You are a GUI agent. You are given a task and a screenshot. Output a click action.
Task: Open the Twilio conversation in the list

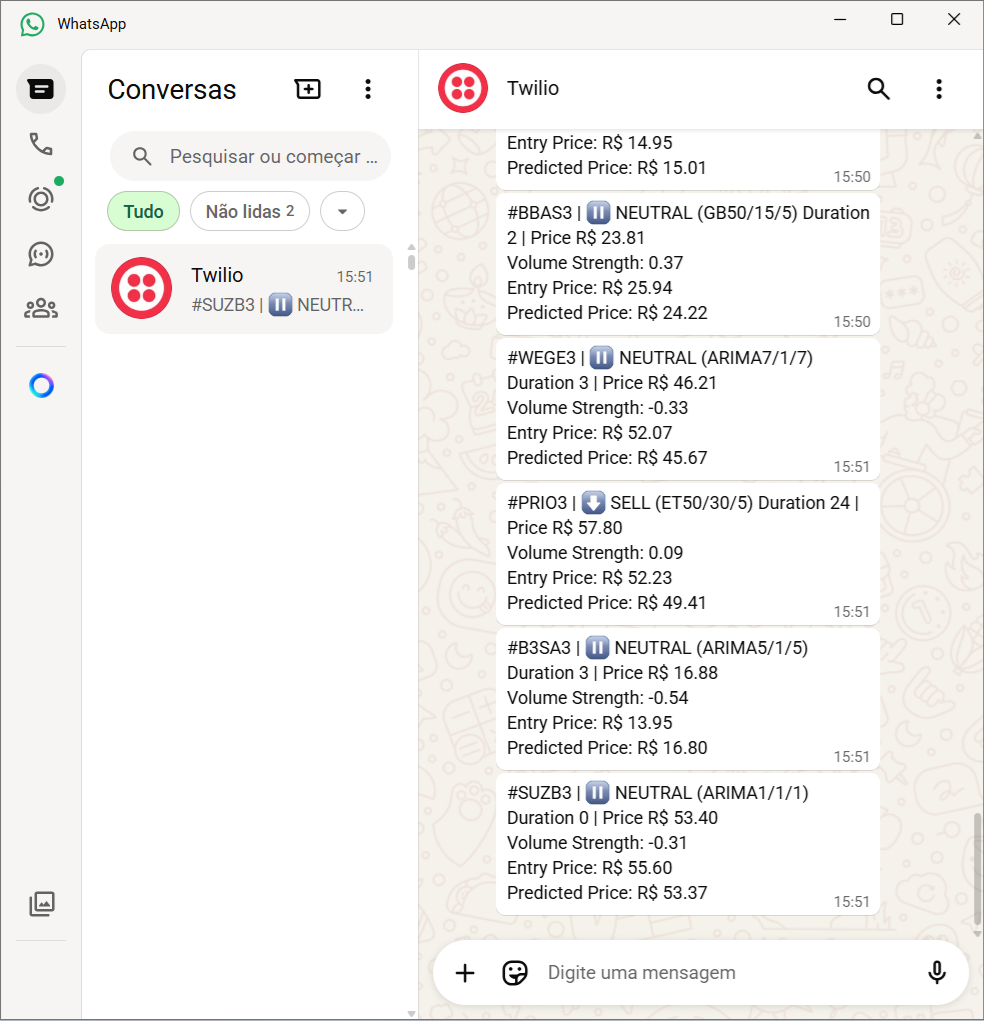click(x=244, y=289)
